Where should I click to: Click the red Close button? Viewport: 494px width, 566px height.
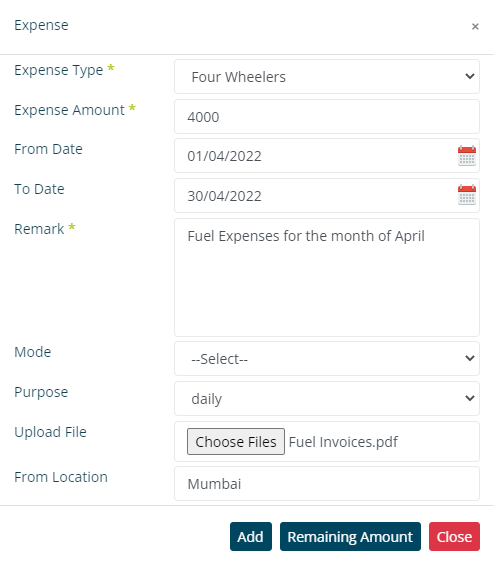point(454,536)
